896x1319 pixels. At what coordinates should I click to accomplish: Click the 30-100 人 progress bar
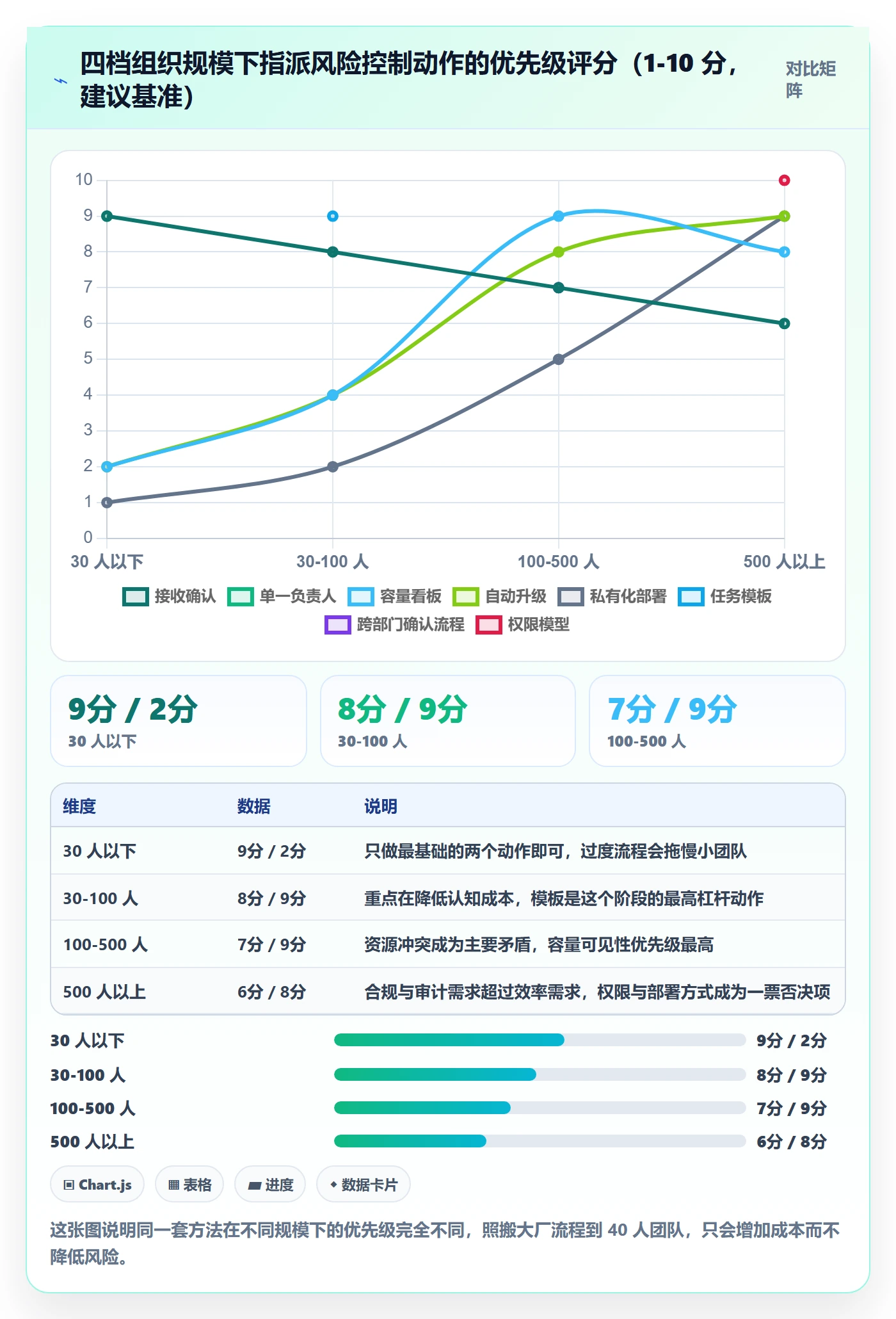[x=540, y=1074]
